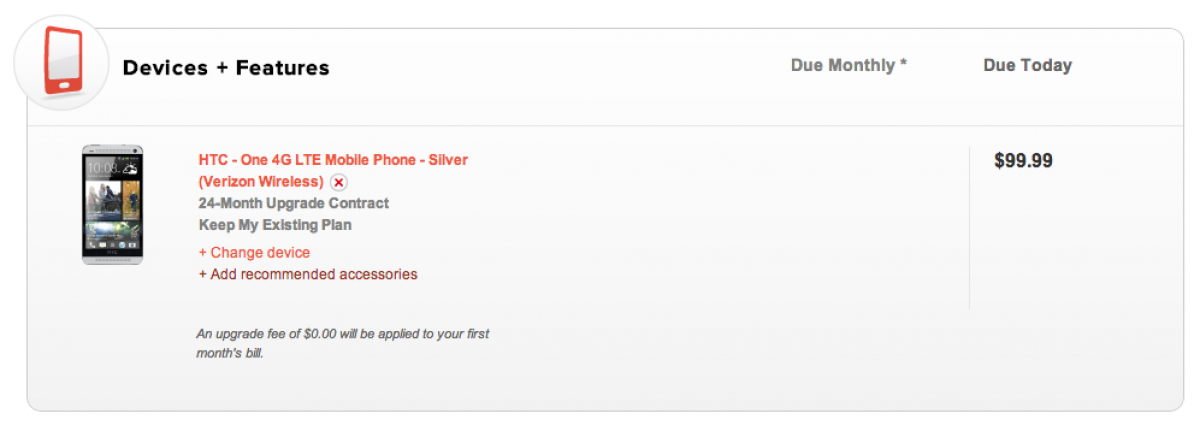Open the HTC - One 4G LTE product link
1200x431 pixels.
point(333,160)
